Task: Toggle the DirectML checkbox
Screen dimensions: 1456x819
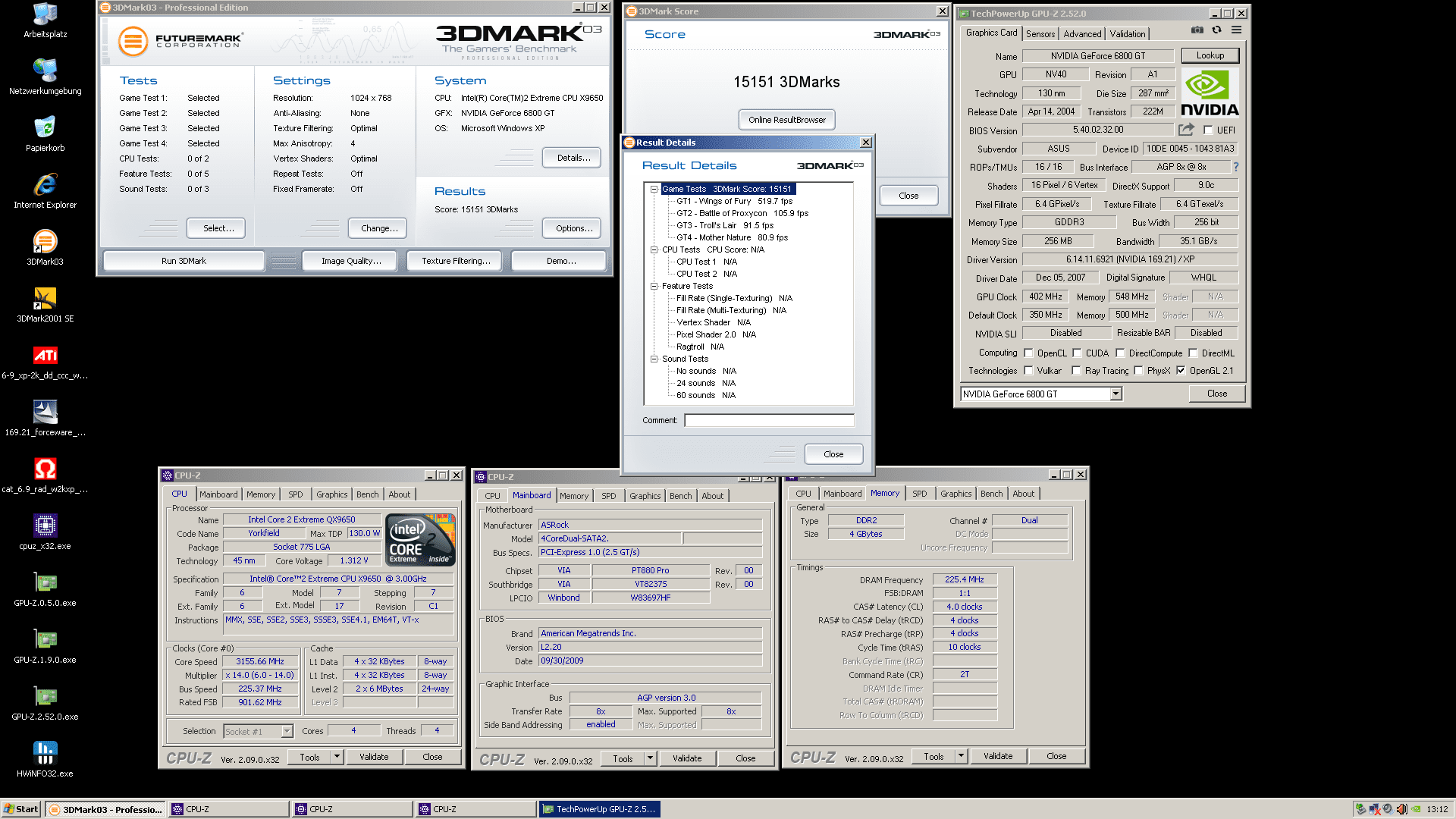Action: tap(1193, 353)
